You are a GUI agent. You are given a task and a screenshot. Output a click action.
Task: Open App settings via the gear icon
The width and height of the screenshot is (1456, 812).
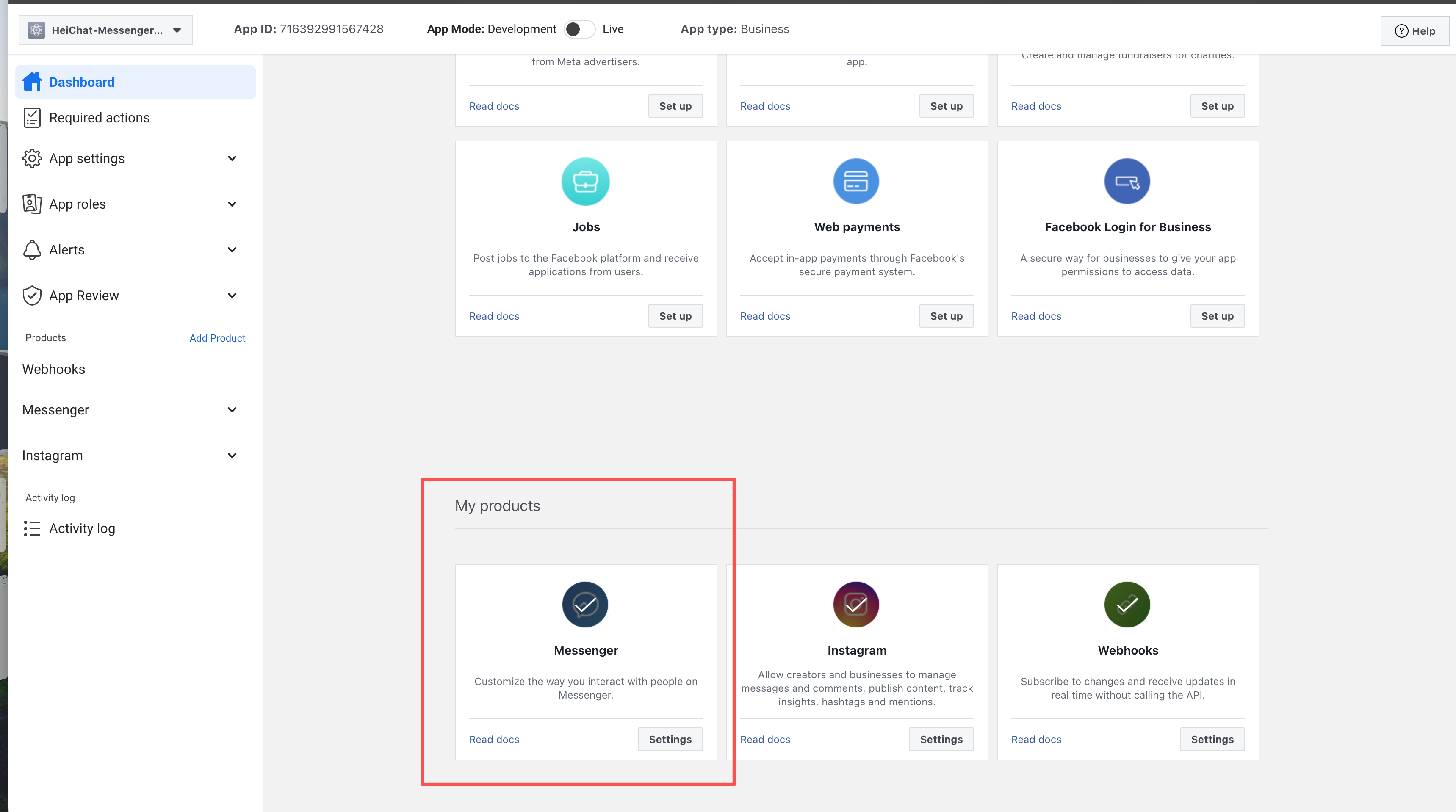point(32,158)
